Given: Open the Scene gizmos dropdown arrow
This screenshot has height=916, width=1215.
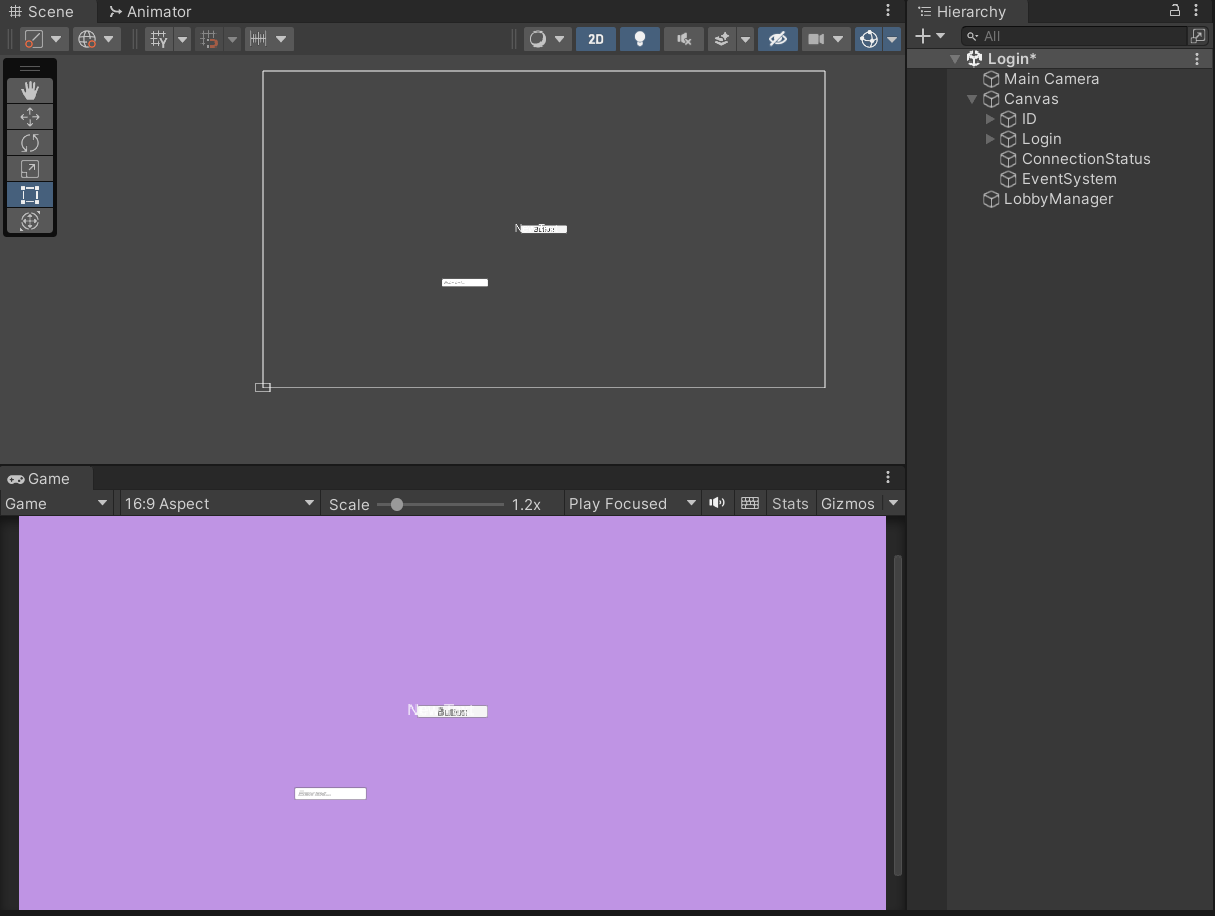Looking at the screenshot, I should click(891, 39).
